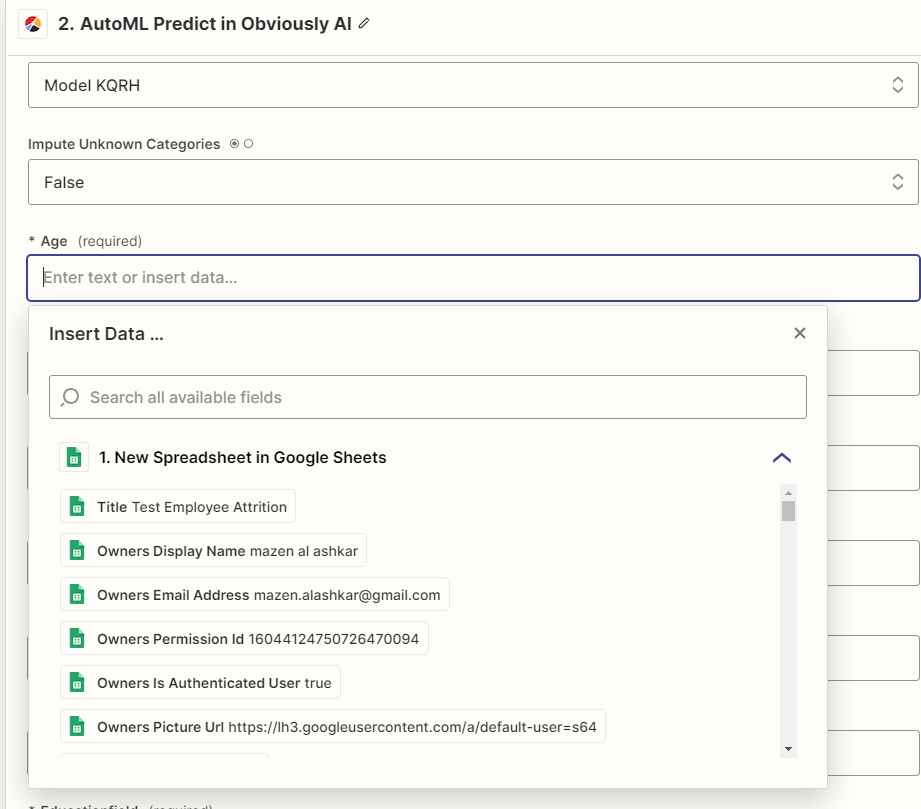Insert Owners Picture Url field
Viewport: 921px width, 809px height.
point(333,727)
